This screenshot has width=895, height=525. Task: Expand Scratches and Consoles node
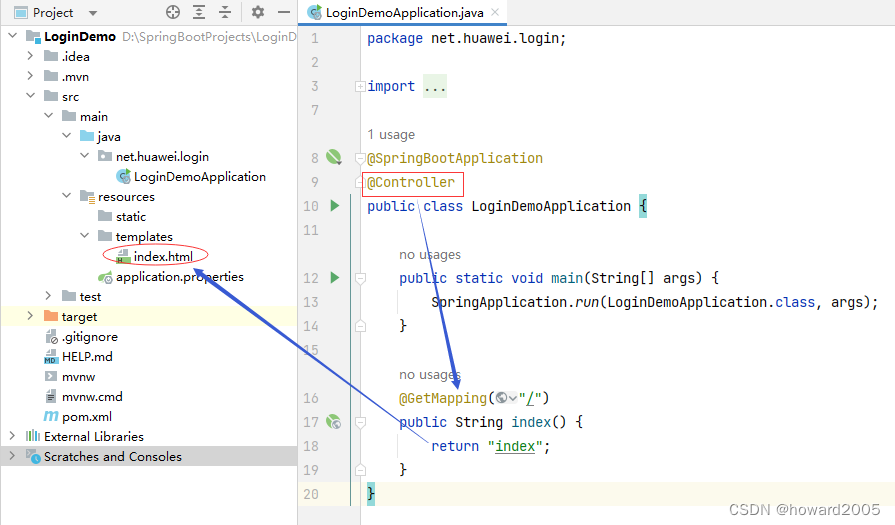coord(13,456)
